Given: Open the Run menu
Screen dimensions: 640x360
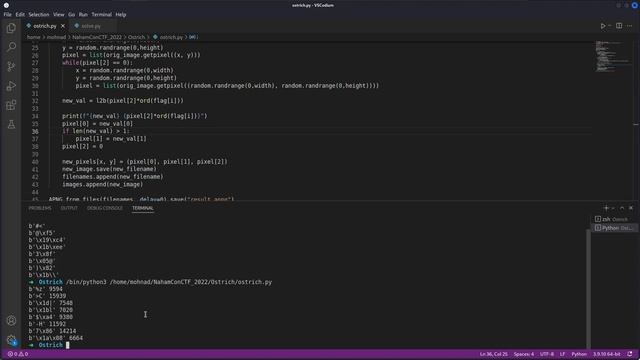Looking at the screenshot, I should 83,15.
